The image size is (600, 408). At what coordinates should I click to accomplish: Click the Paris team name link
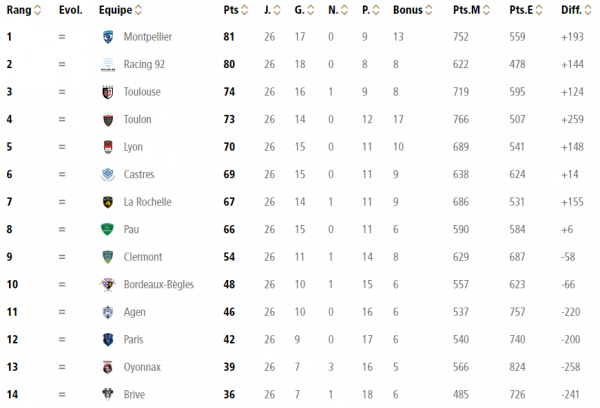[x=134, y=339]
